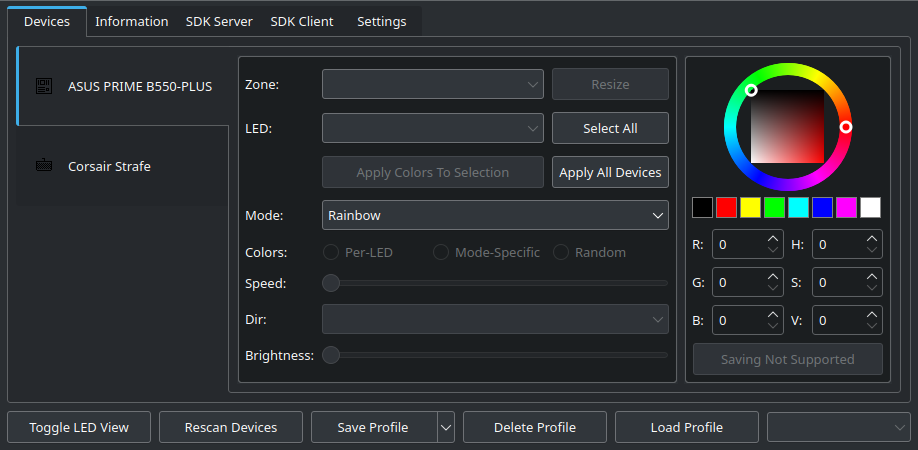Image resolution: width=918 pixels, height=450 pixels.
Task: Select the ASUS PRIME B550-PLUS motherboard icon
Action: [x=44, y=86]
